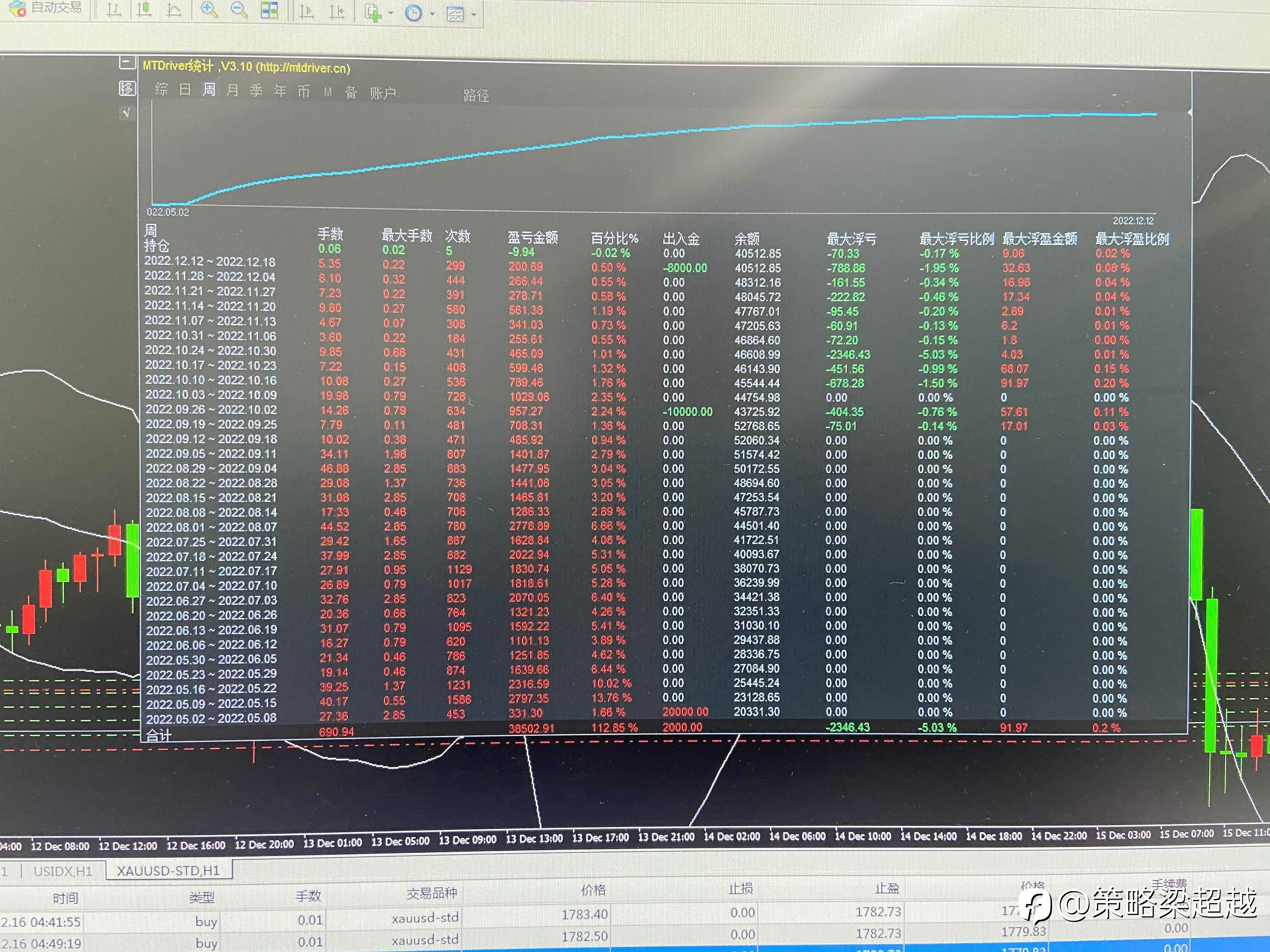
Task: Click the 手数 column header in statistics
Action: tap(330, 234)
